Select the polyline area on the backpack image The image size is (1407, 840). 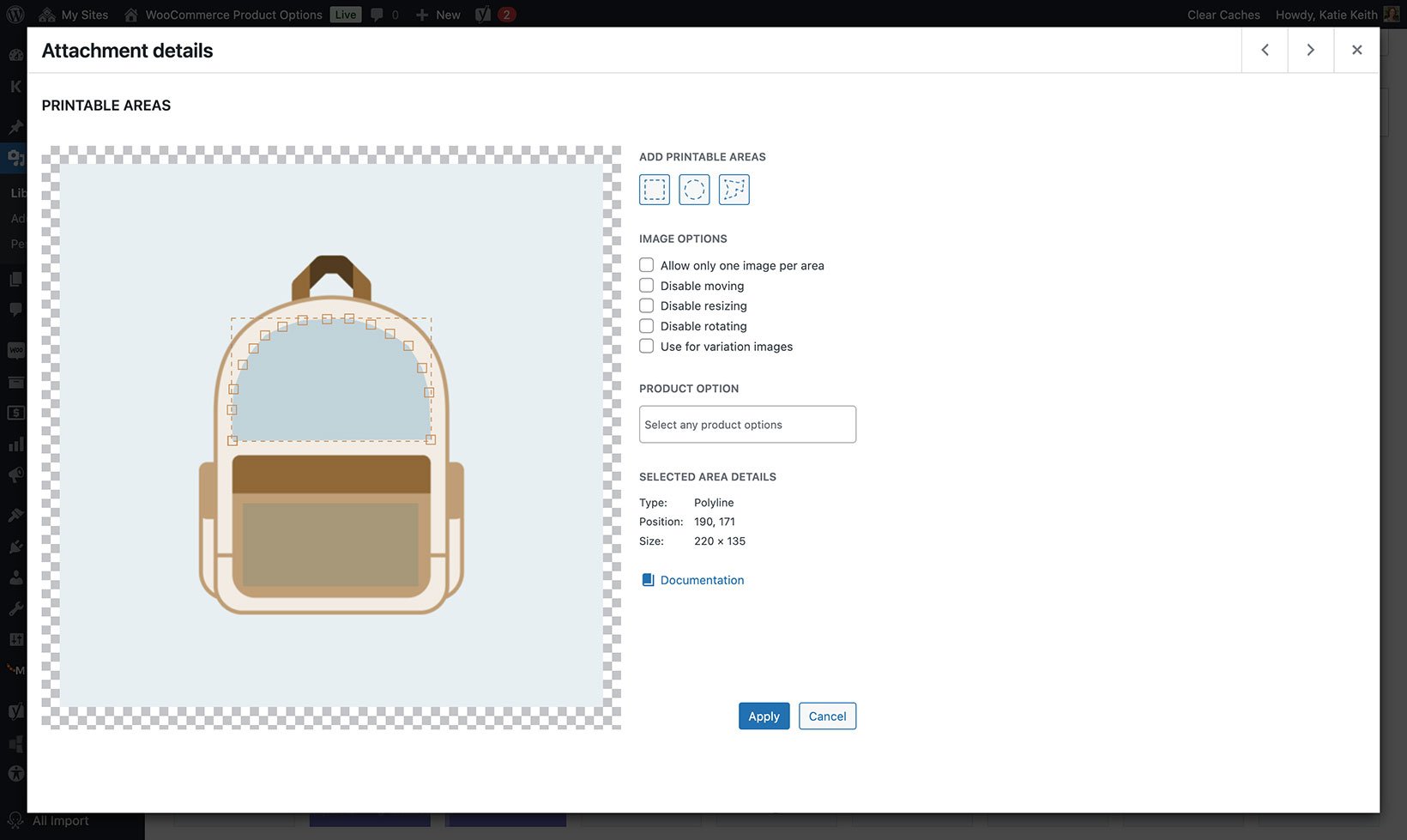331,378
